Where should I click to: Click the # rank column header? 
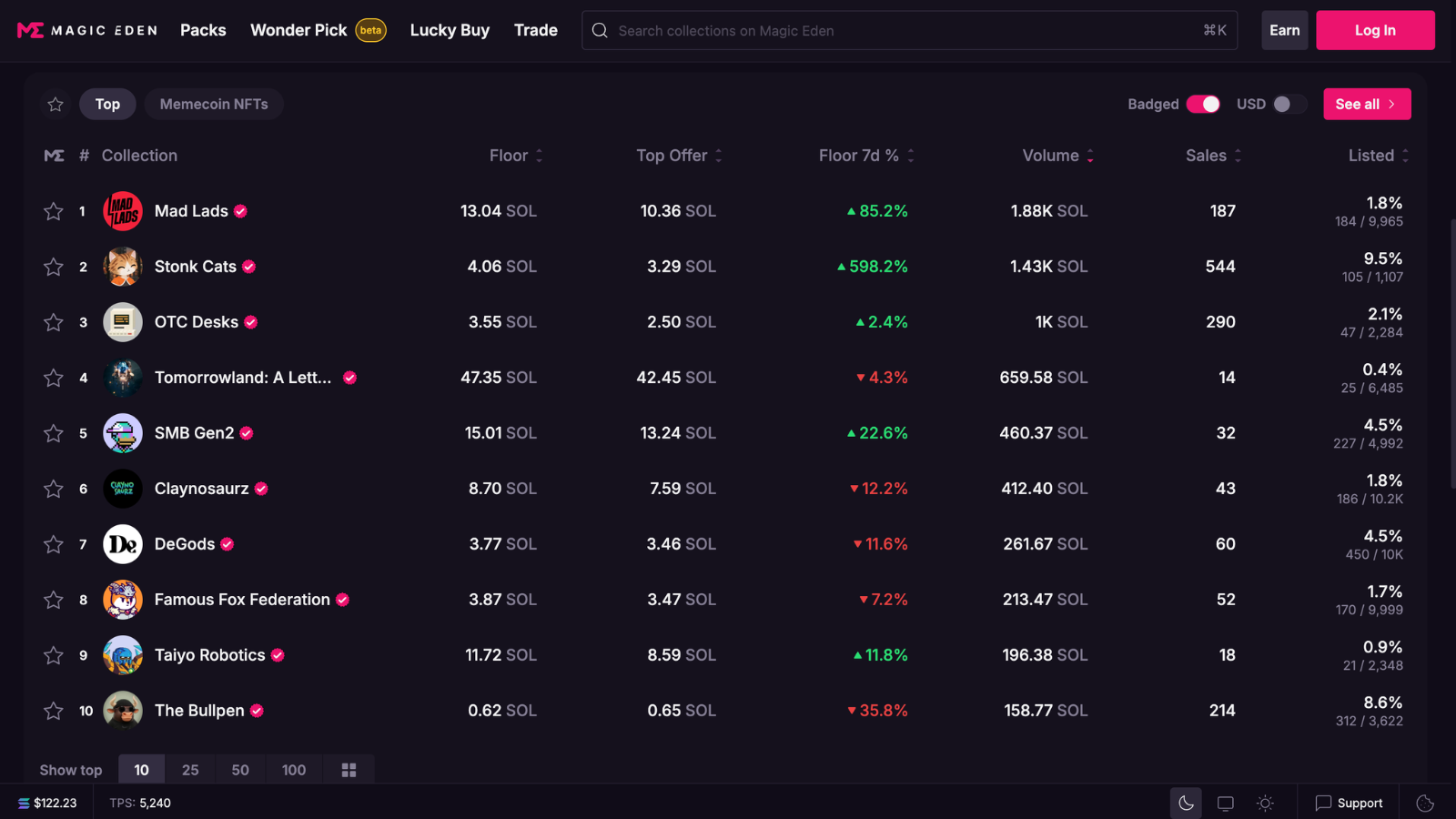[84, 156]
